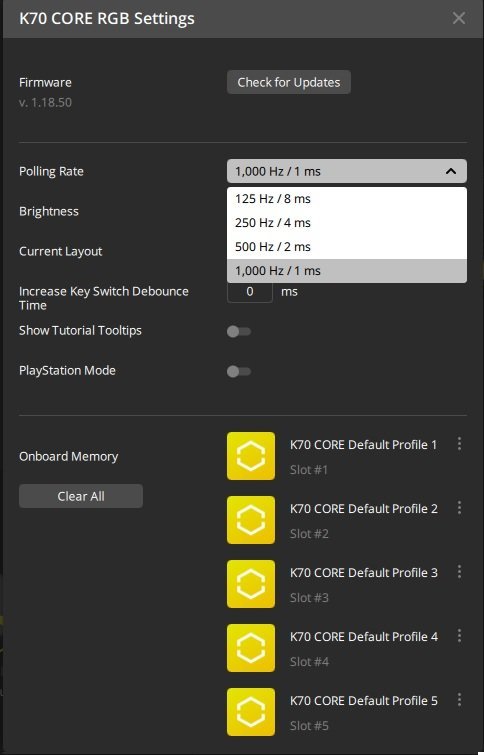Select K70 CORE Default Profile 5 name
The image size is (484, 755).
click(364, 701)
